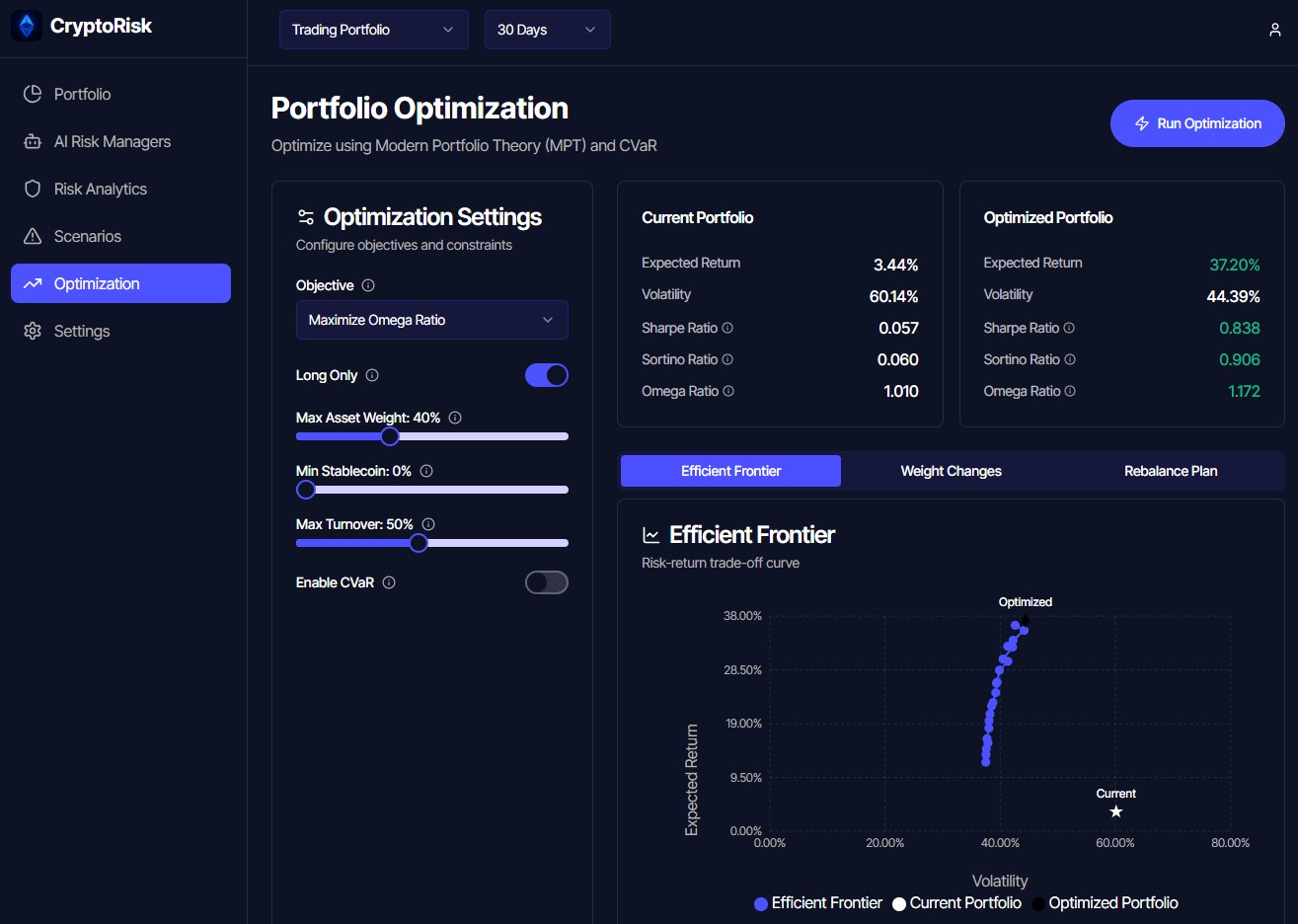Click Current Portfolio Sharpe Ratio info icon
Viewport: 1298px width, 924px height.
point(727,328)
